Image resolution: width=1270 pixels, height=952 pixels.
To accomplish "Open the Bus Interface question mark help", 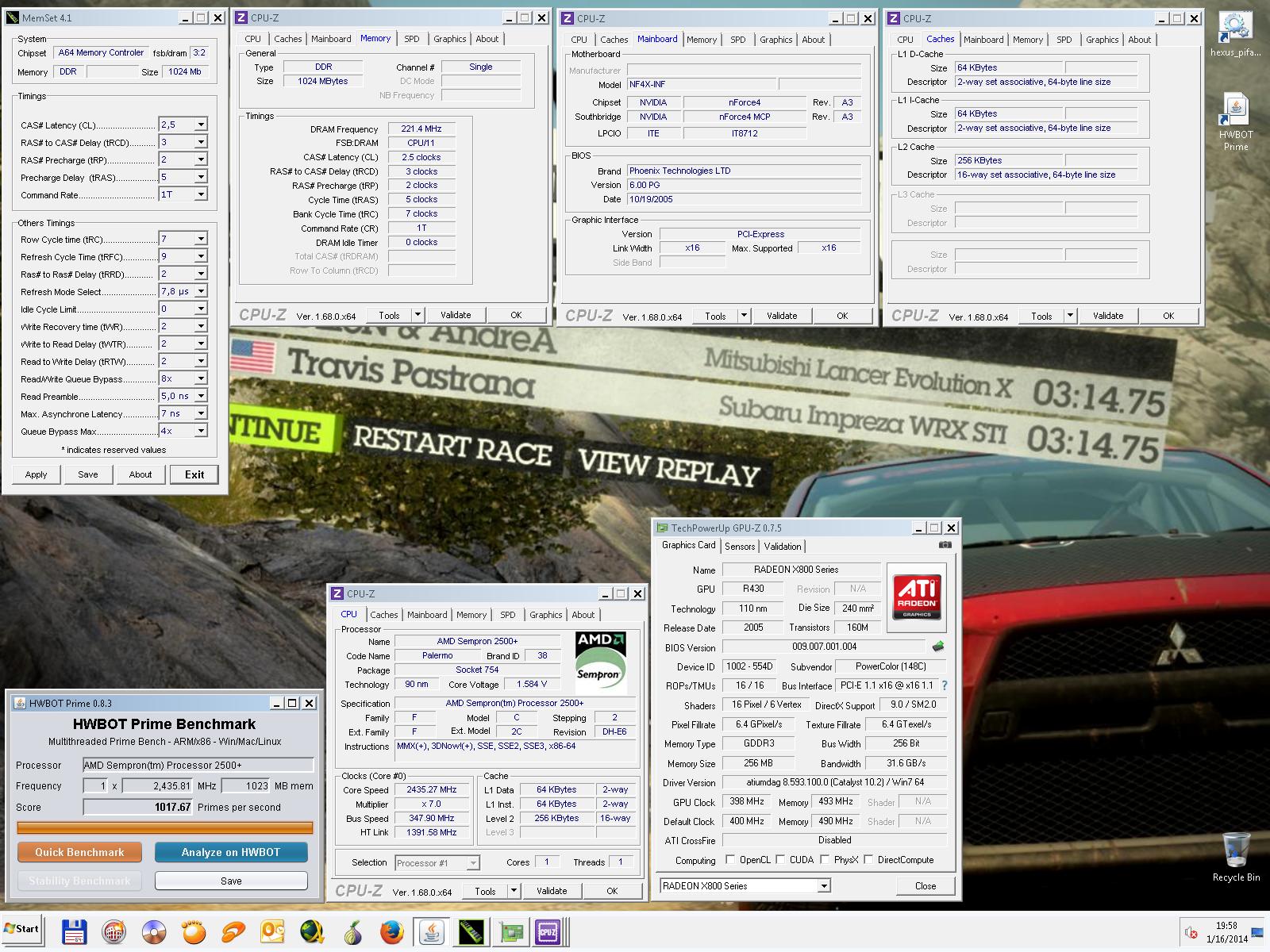I will [x=945, y=685].
